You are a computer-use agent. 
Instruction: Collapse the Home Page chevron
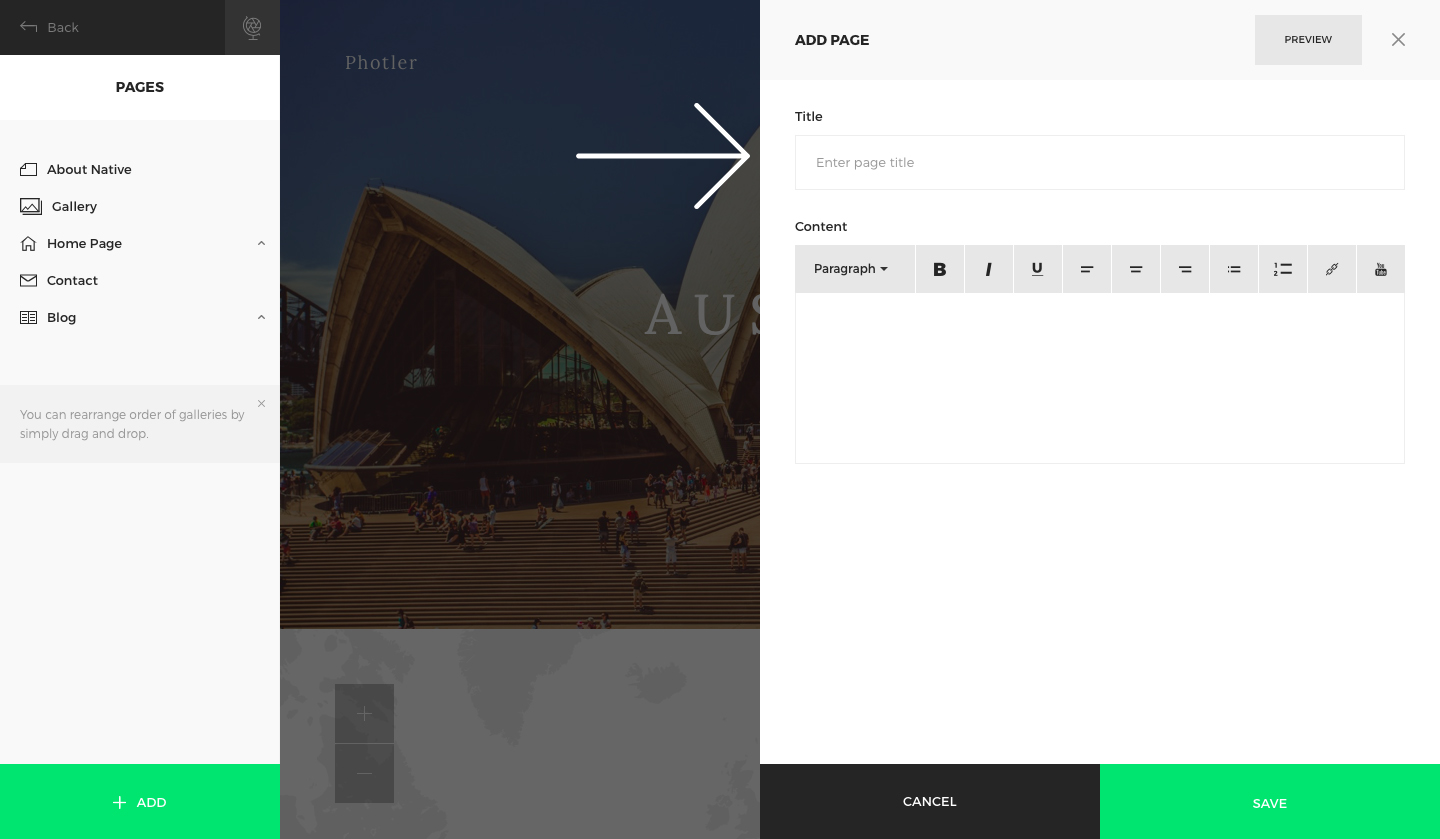(x=261, y=243)
